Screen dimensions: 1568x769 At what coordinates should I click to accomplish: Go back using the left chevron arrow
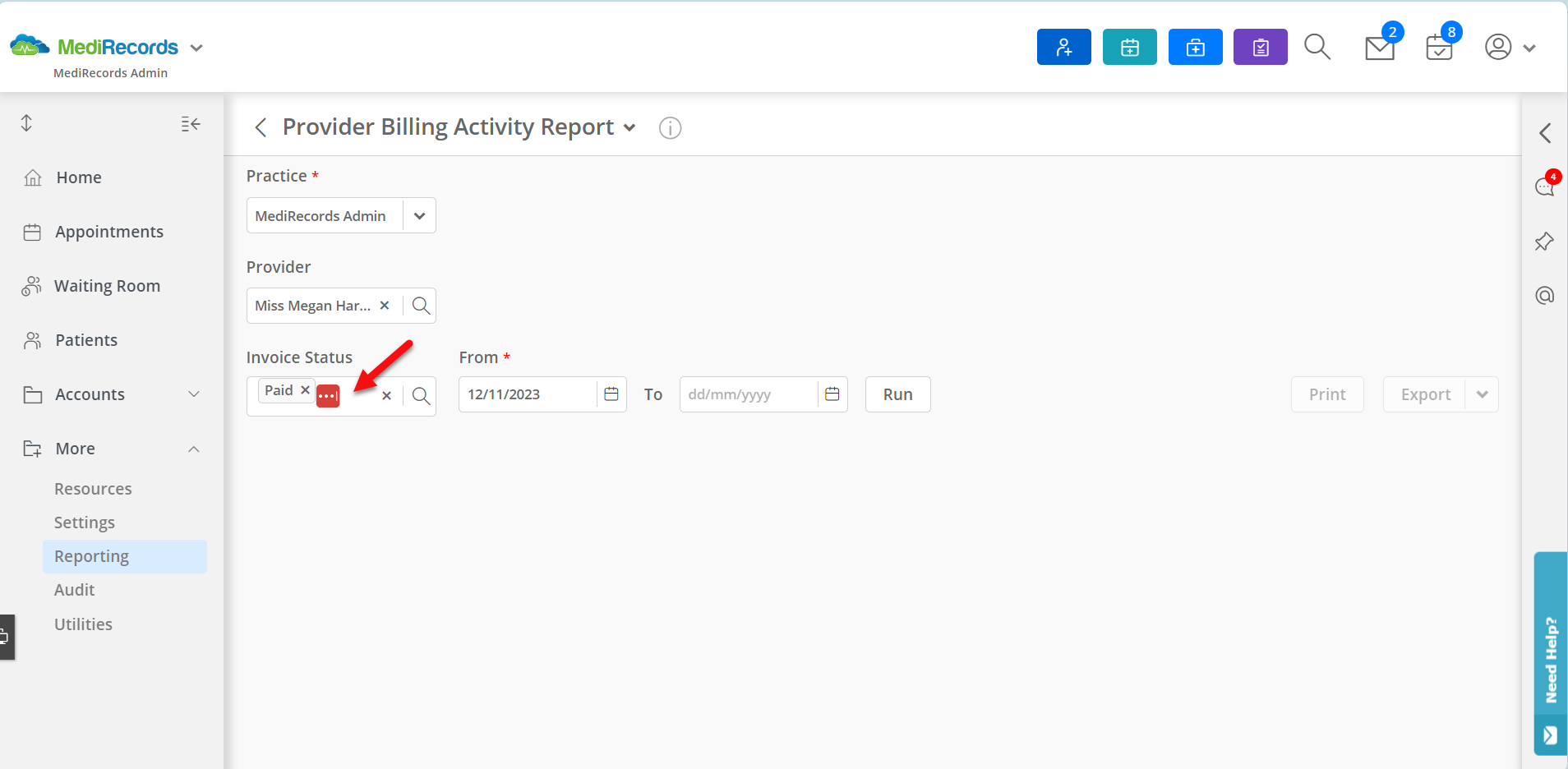coord(261,127)
